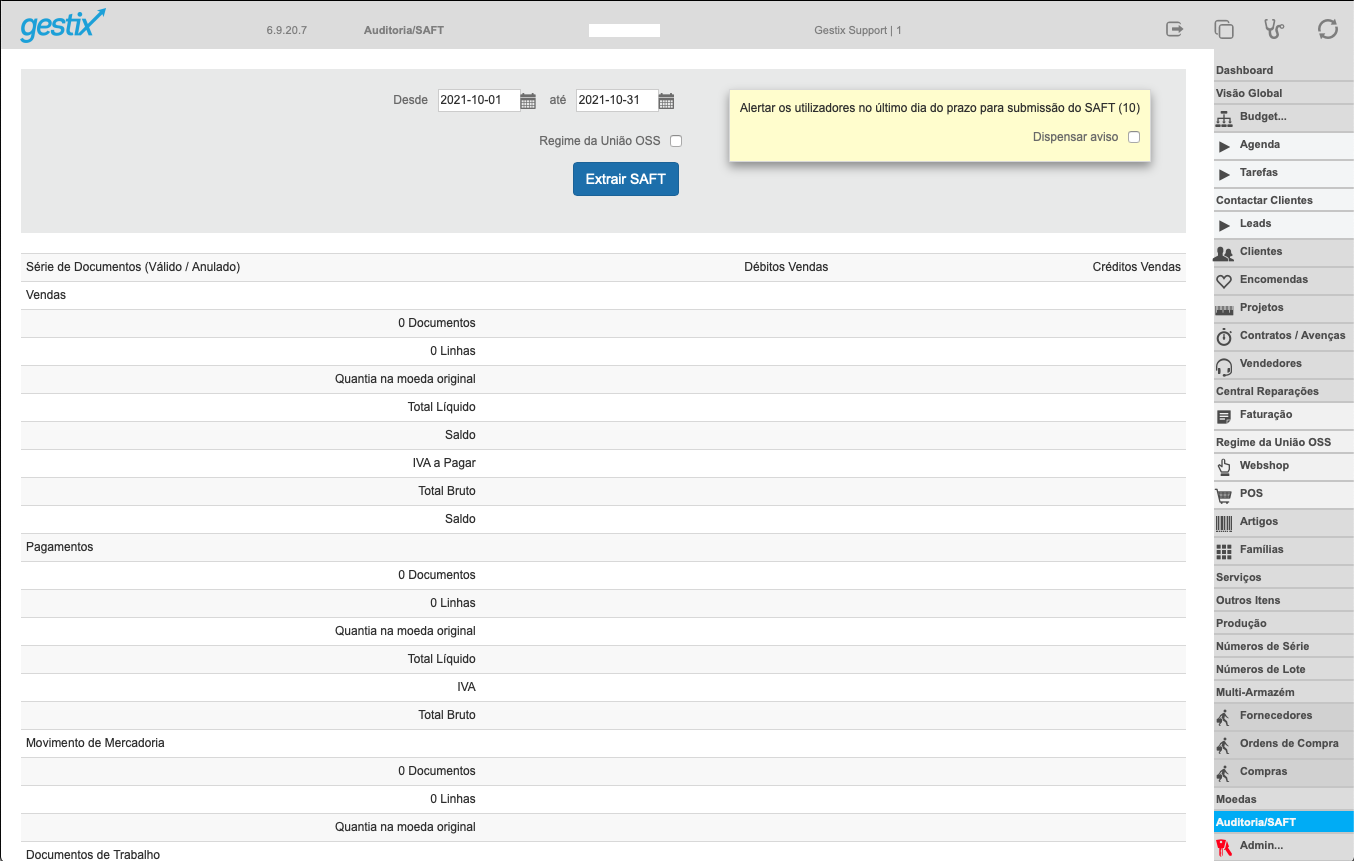The height and width of the screenshot is (861, 1354).
Task: Click Gestix Support | 1 in header
Action: (858, 31)
